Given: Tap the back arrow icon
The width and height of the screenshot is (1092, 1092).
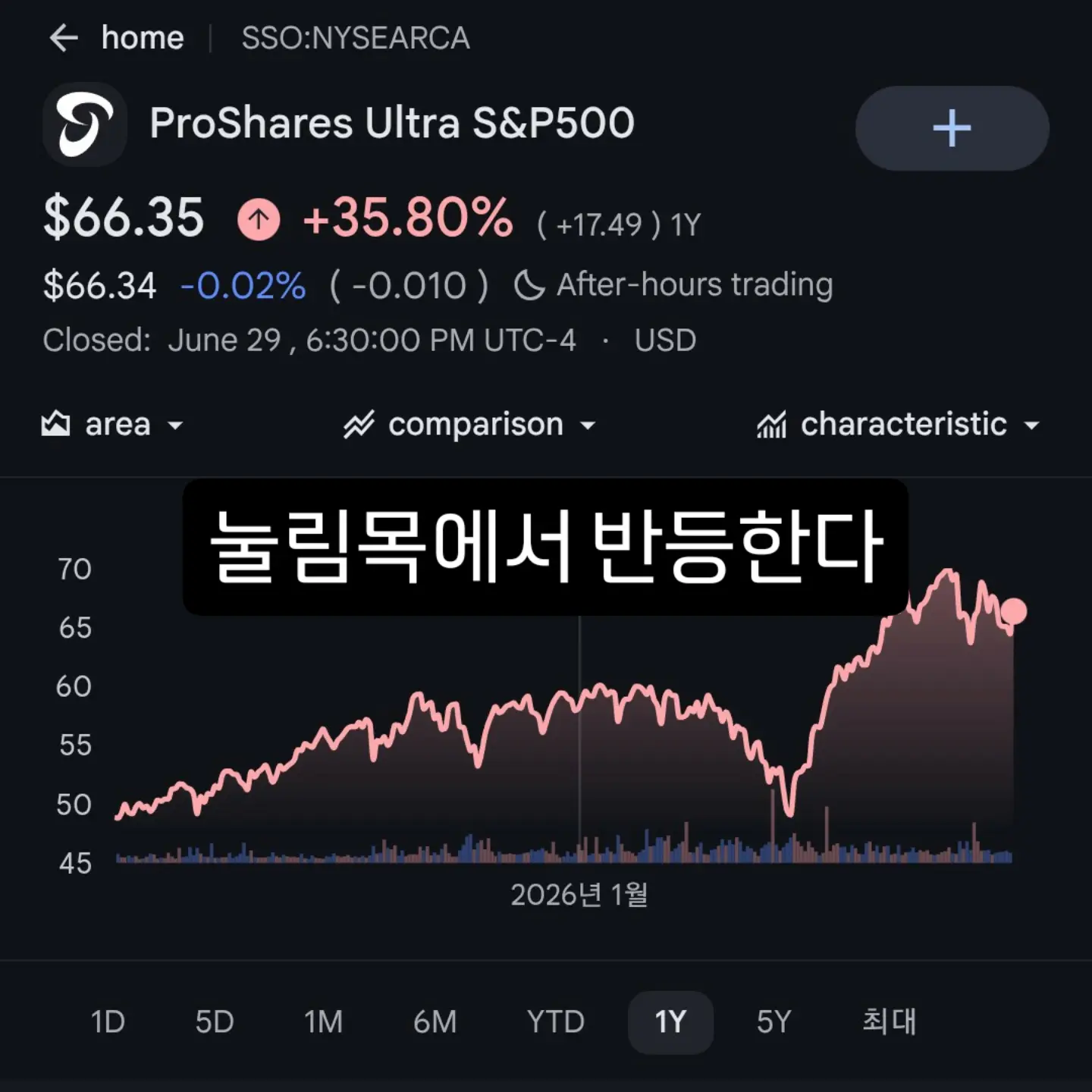Looking at the screenshot, I should coord(64,37).
